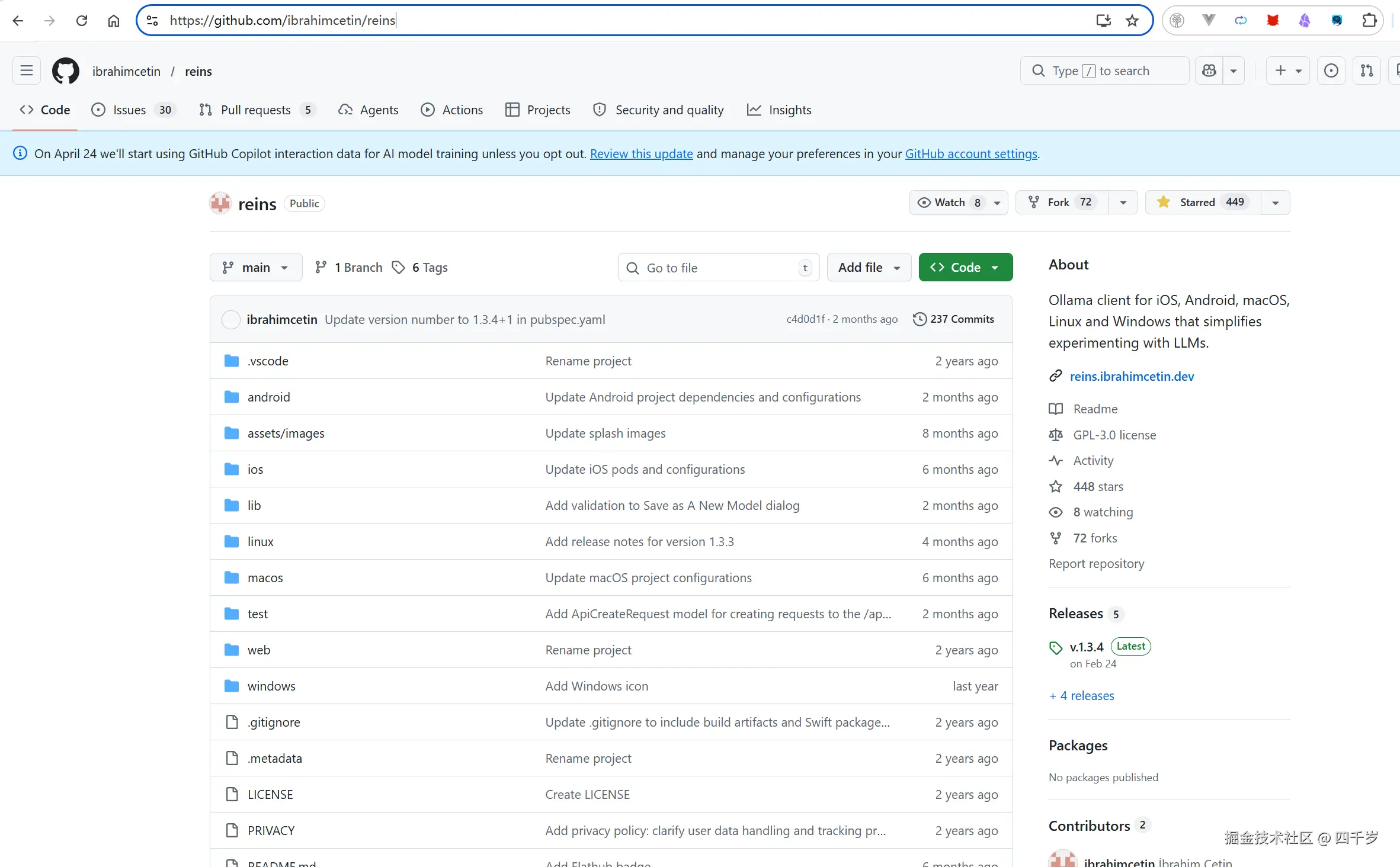Reload the page in the browser
Viewport: 1400px width, 867px height.
(82, 21)
